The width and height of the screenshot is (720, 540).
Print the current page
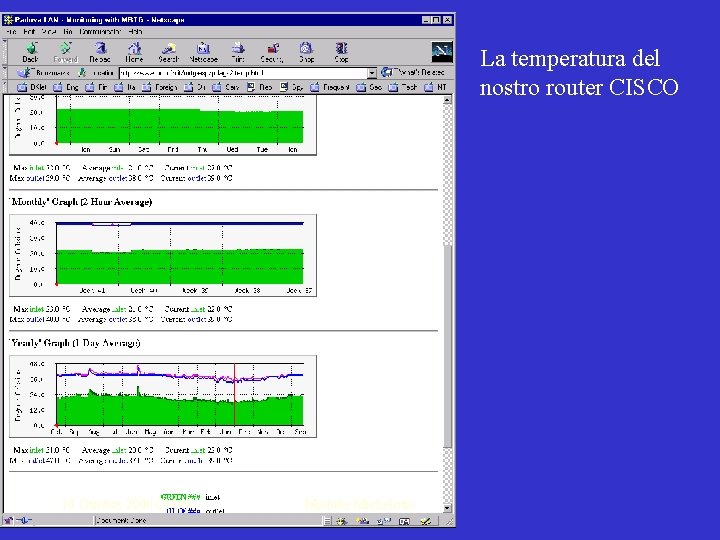coord(238,52)
